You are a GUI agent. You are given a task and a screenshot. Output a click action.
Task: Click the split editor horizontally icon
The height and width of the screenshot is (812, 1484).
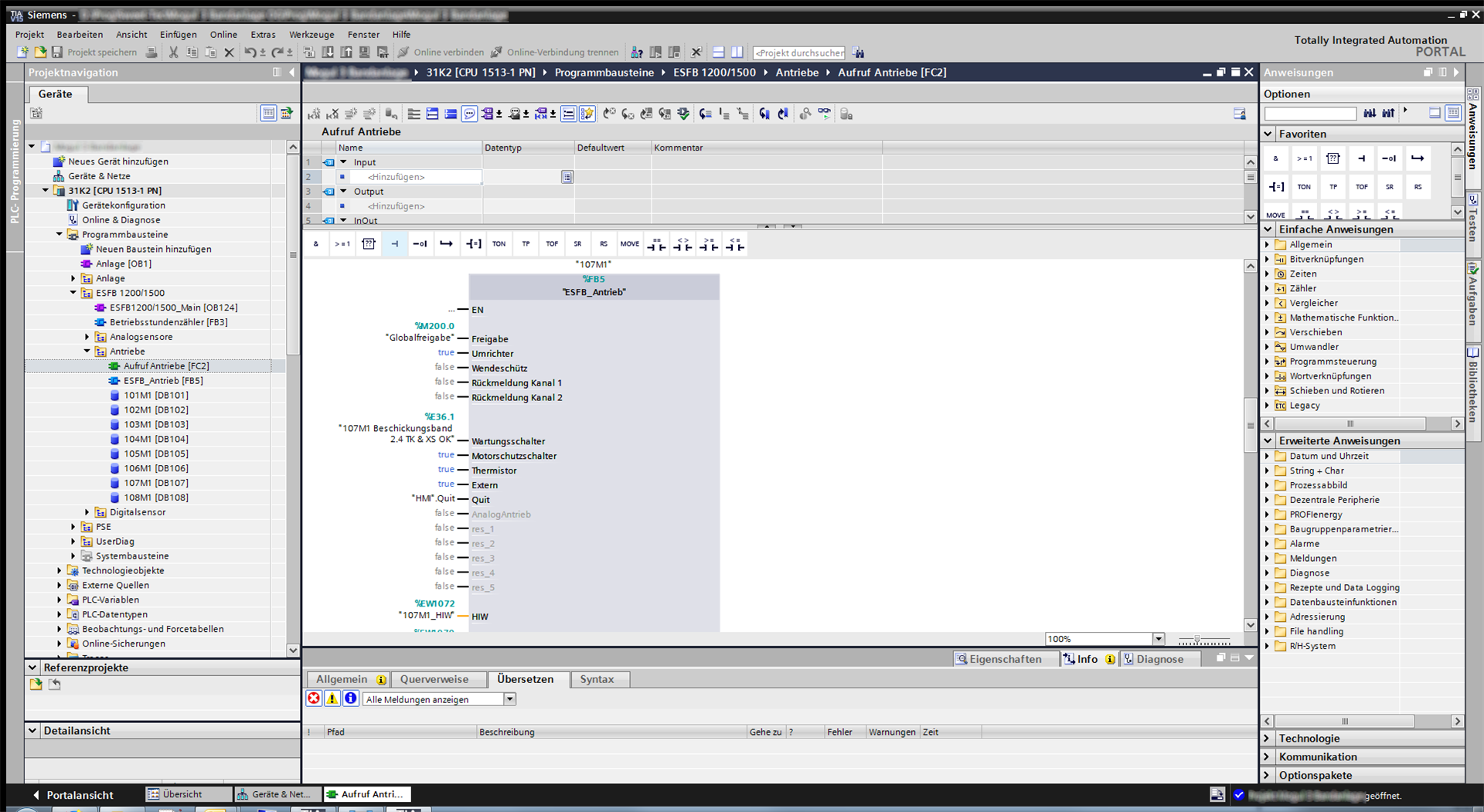(718, 52)
